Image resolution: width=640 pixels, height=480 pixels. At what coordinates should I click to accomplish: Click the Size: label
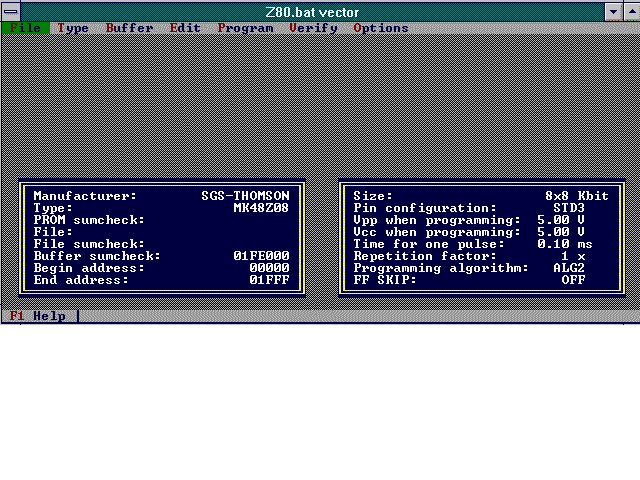point(373,196)
